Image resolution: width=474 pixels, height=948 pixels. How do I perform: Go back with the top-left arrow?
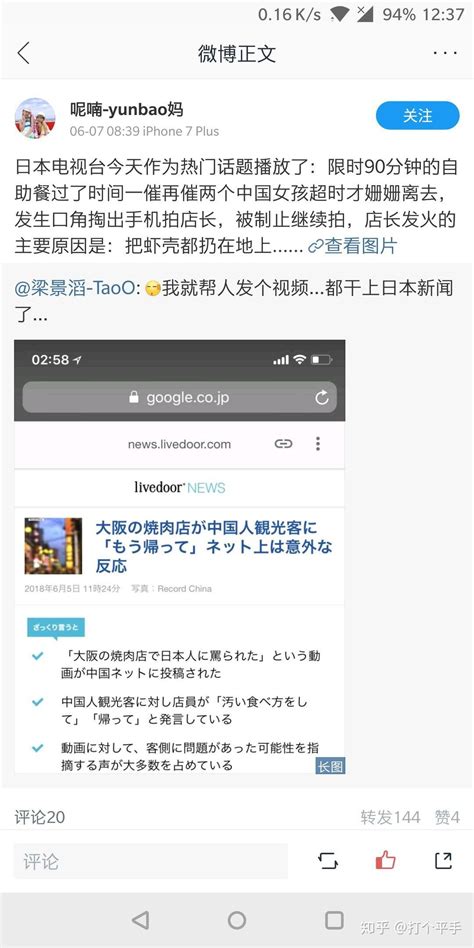pyautogui.click(x=23, y=53)
